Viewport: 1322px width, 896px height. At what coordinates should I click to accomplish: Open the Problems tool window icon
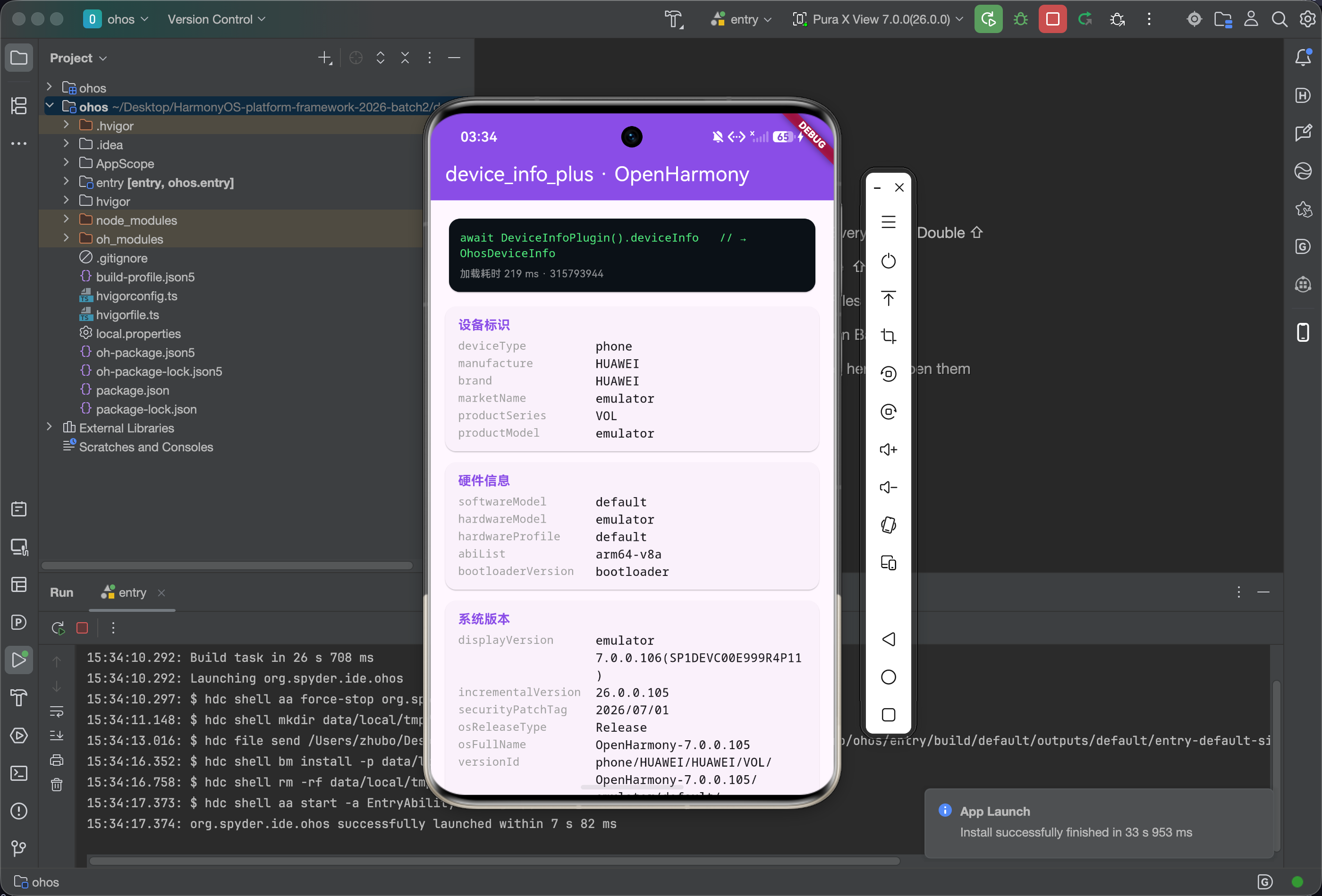pyautogui.click(x=19, y=811)
